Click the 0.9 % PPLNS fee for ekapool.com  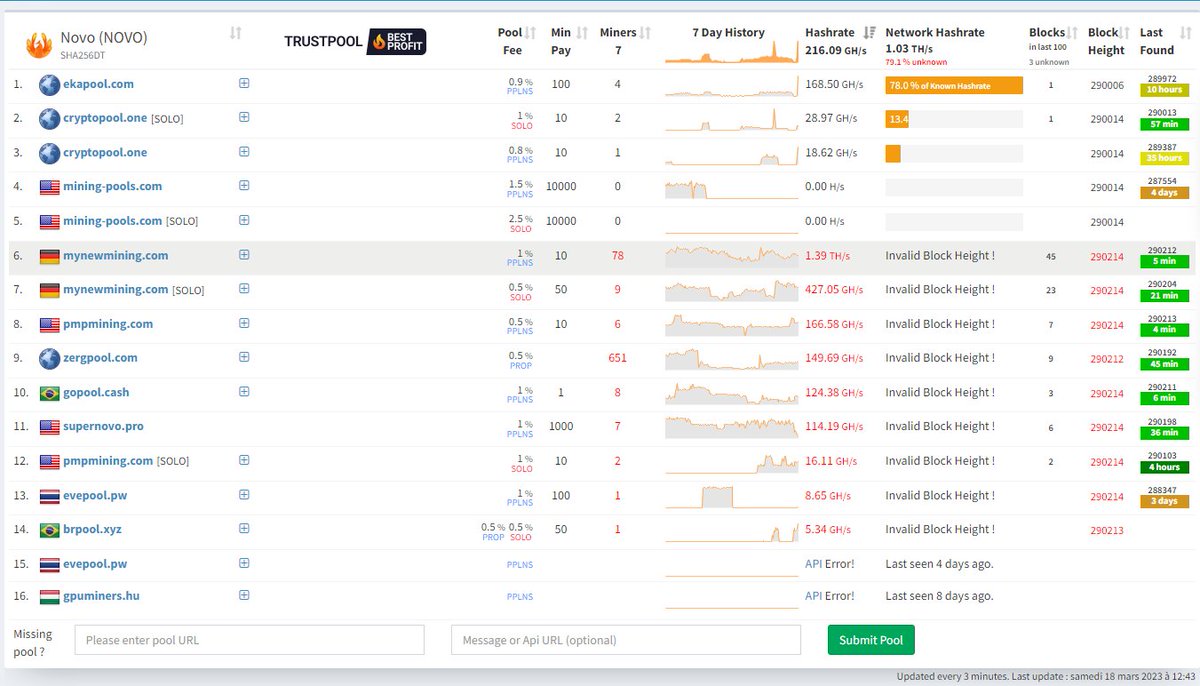[520, 86]
